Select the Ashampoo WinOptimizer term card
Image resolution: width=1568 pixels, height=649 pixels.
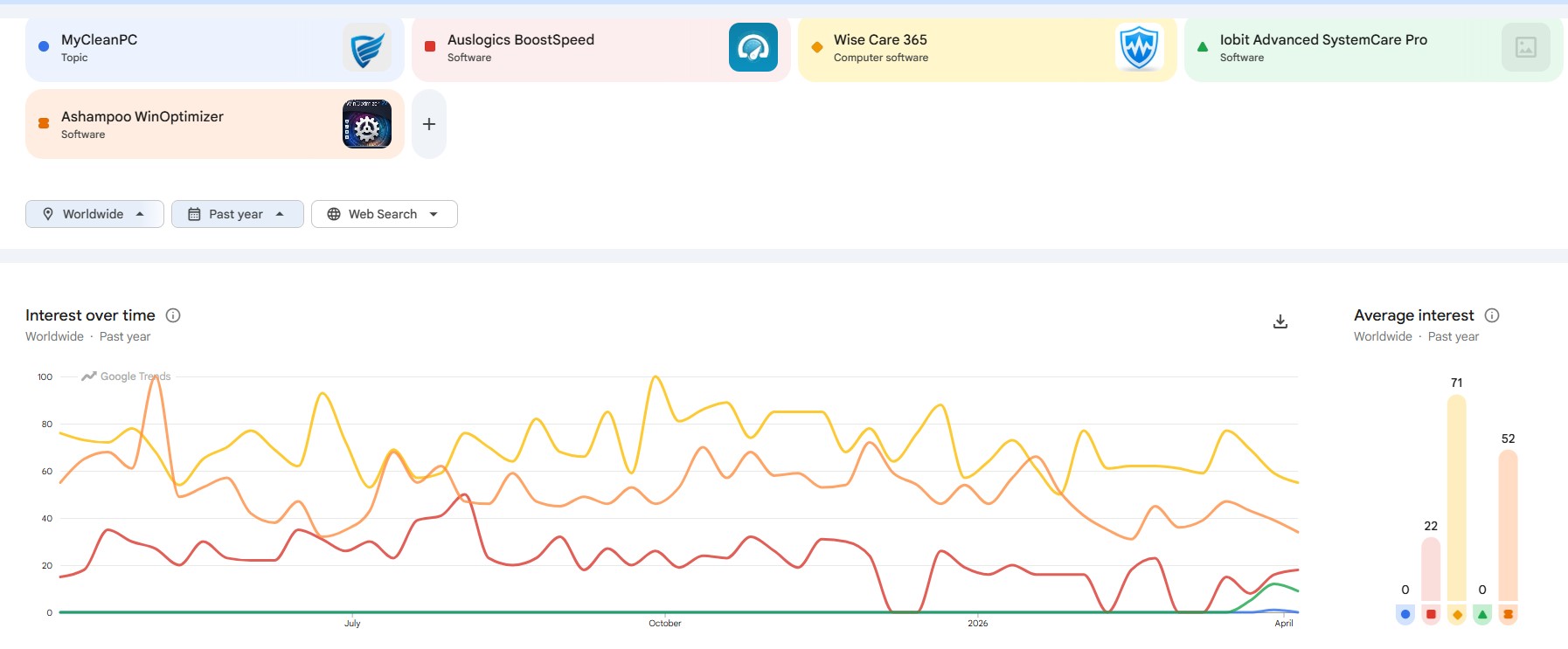[x=215, y=124]
